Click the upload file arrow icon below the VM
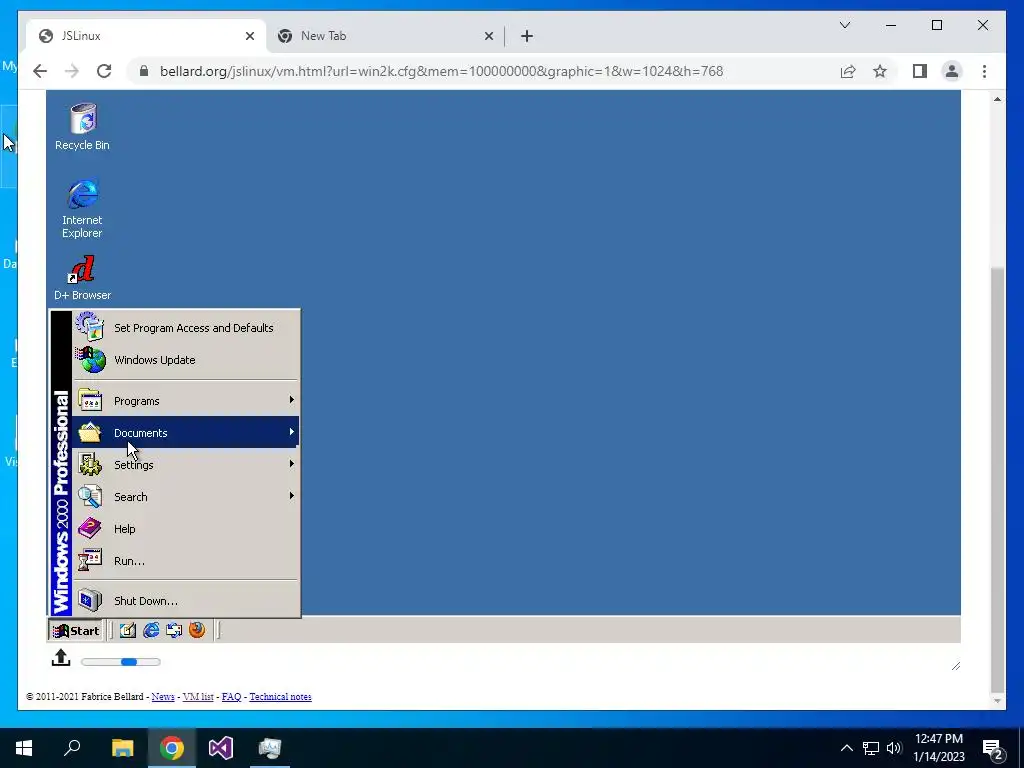Viewport: 1024px width, 768px height. (x=61, y=658)
